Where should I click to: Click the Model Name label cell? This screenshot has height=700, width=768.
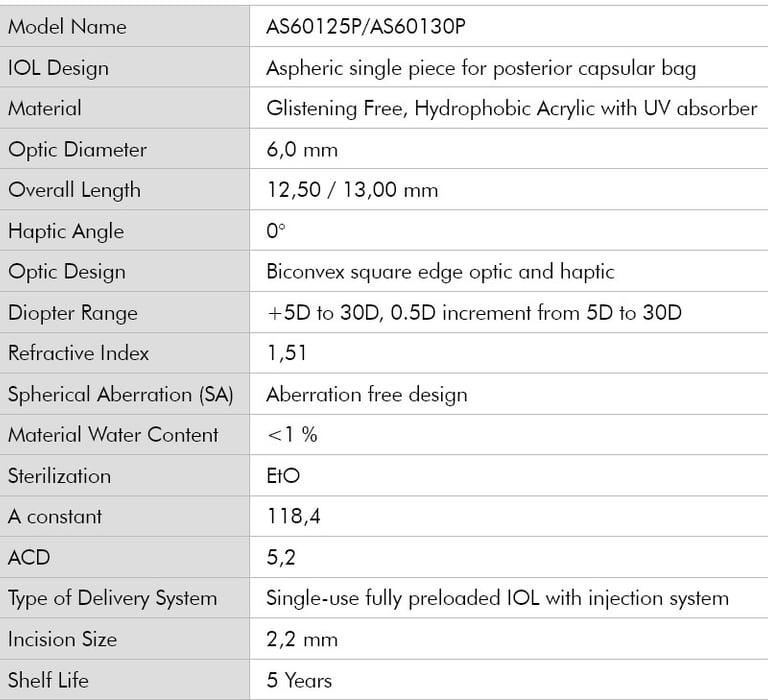pos(68,27)
